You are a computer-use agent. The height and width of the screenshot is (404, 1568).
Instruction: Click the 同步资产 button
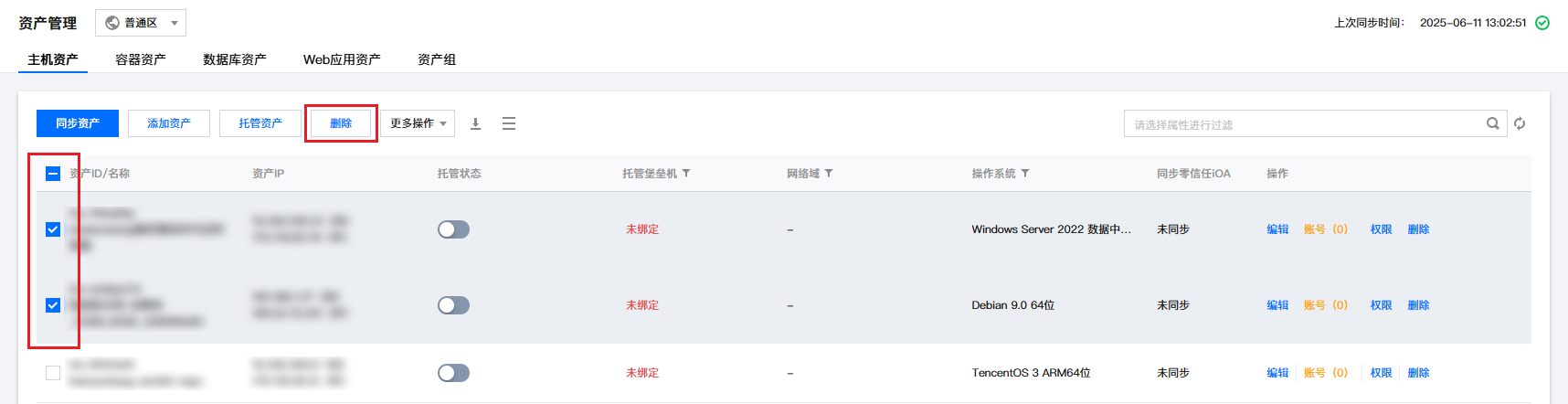coord(78,123)
